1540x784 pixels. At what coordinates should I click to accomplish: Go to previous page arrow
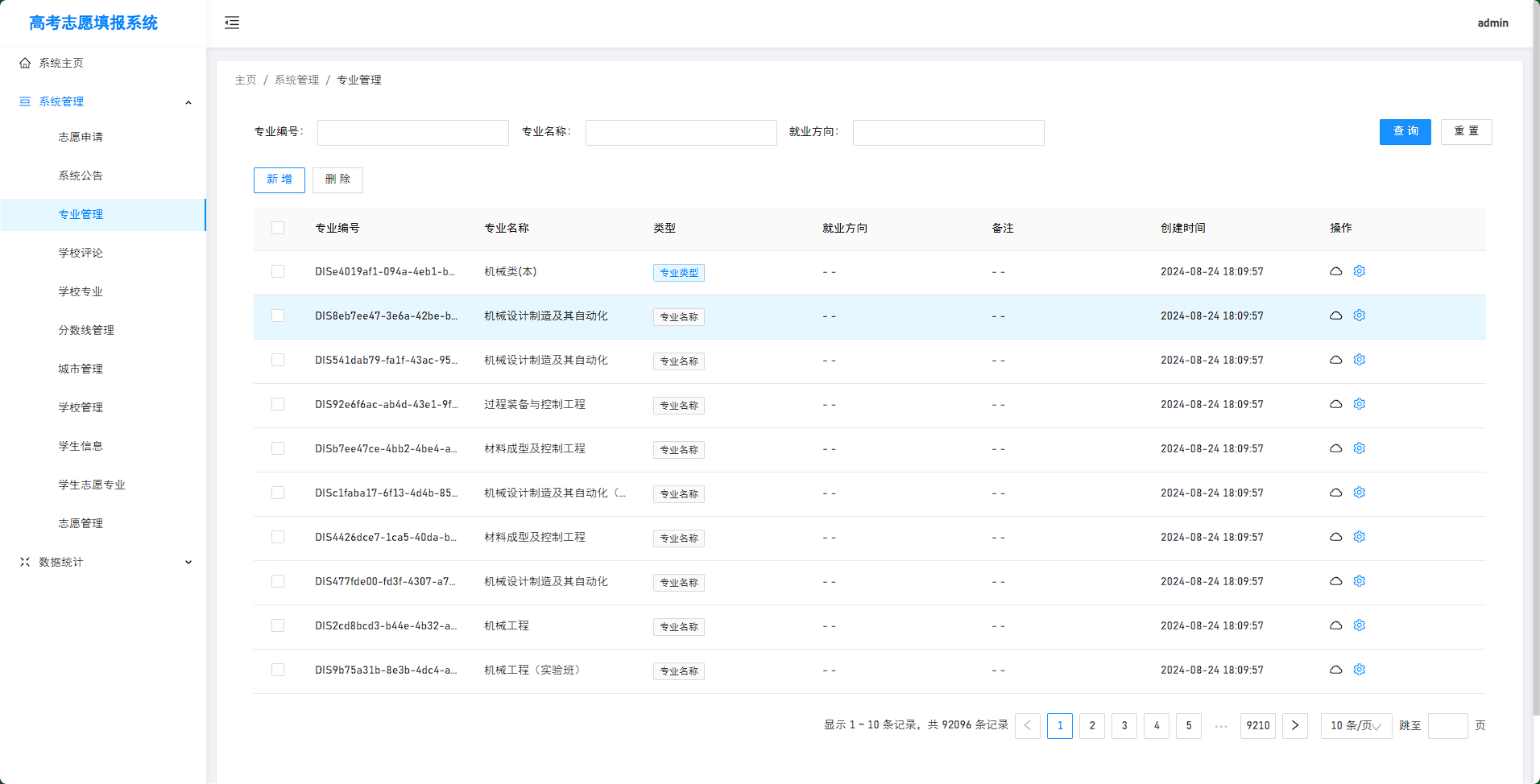pyautogui.click(x=1028, y=725)
